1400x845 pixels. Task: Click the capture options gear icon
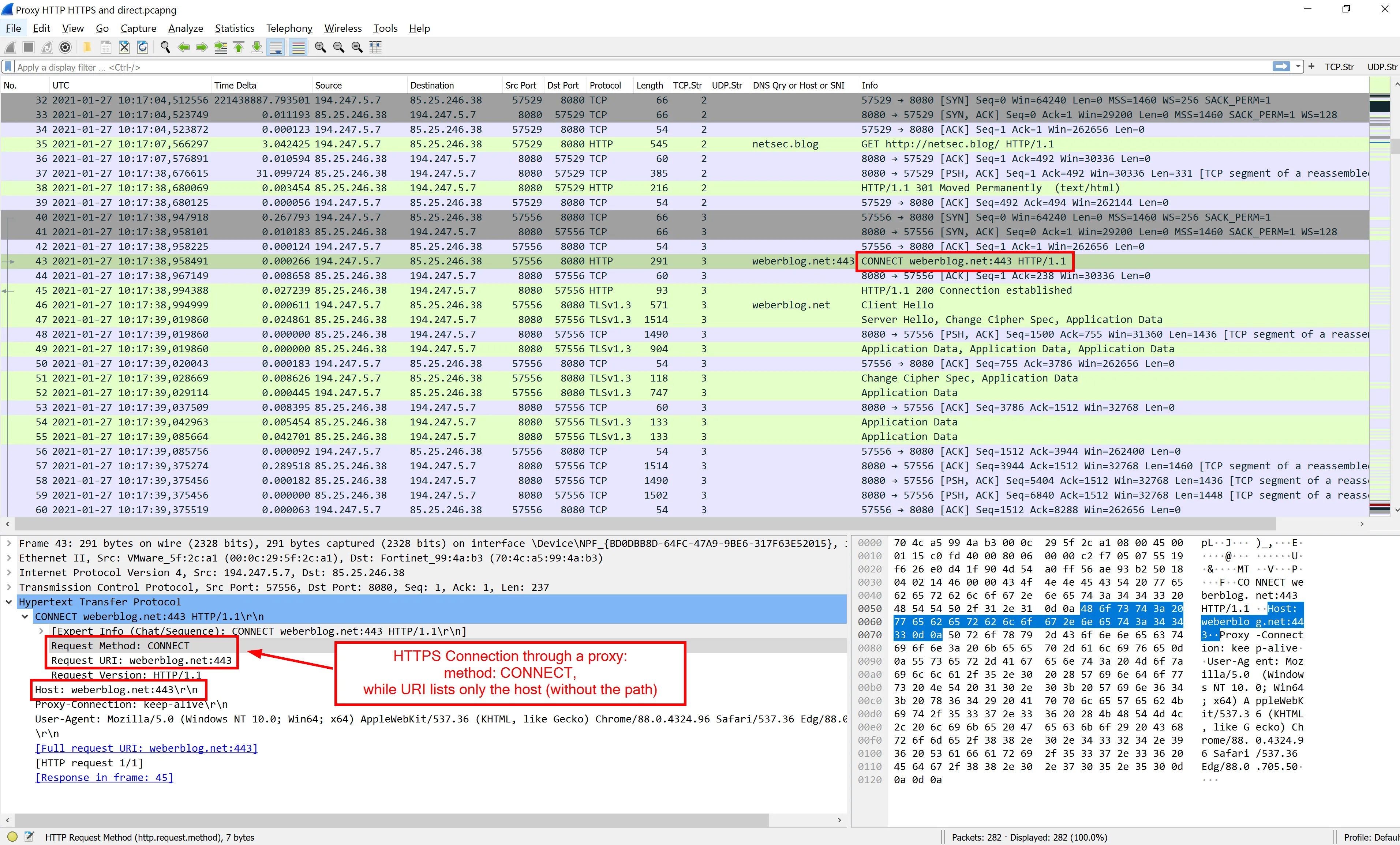65,47
